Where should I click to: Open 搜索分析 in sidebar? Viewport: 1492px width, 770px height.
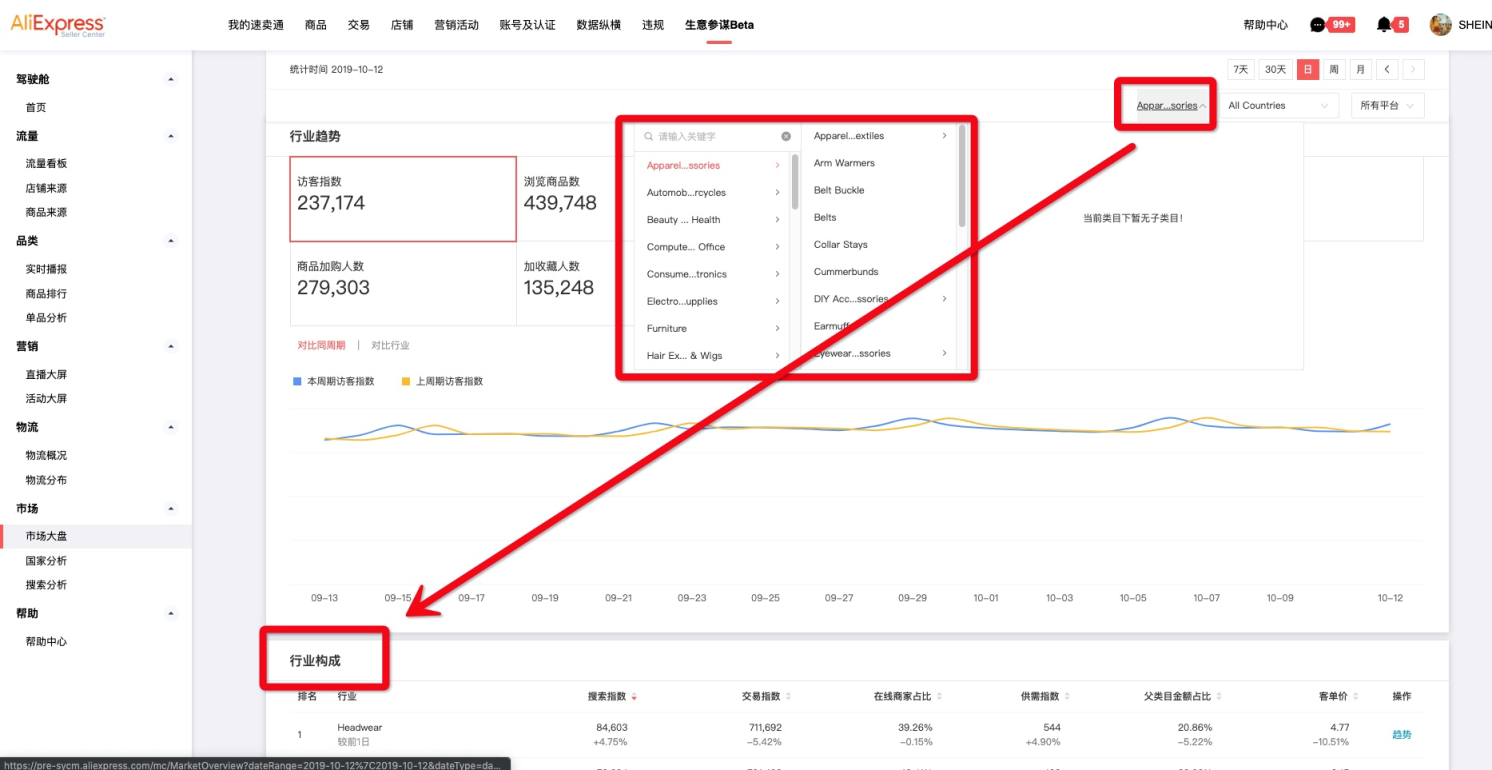(46, 585)
